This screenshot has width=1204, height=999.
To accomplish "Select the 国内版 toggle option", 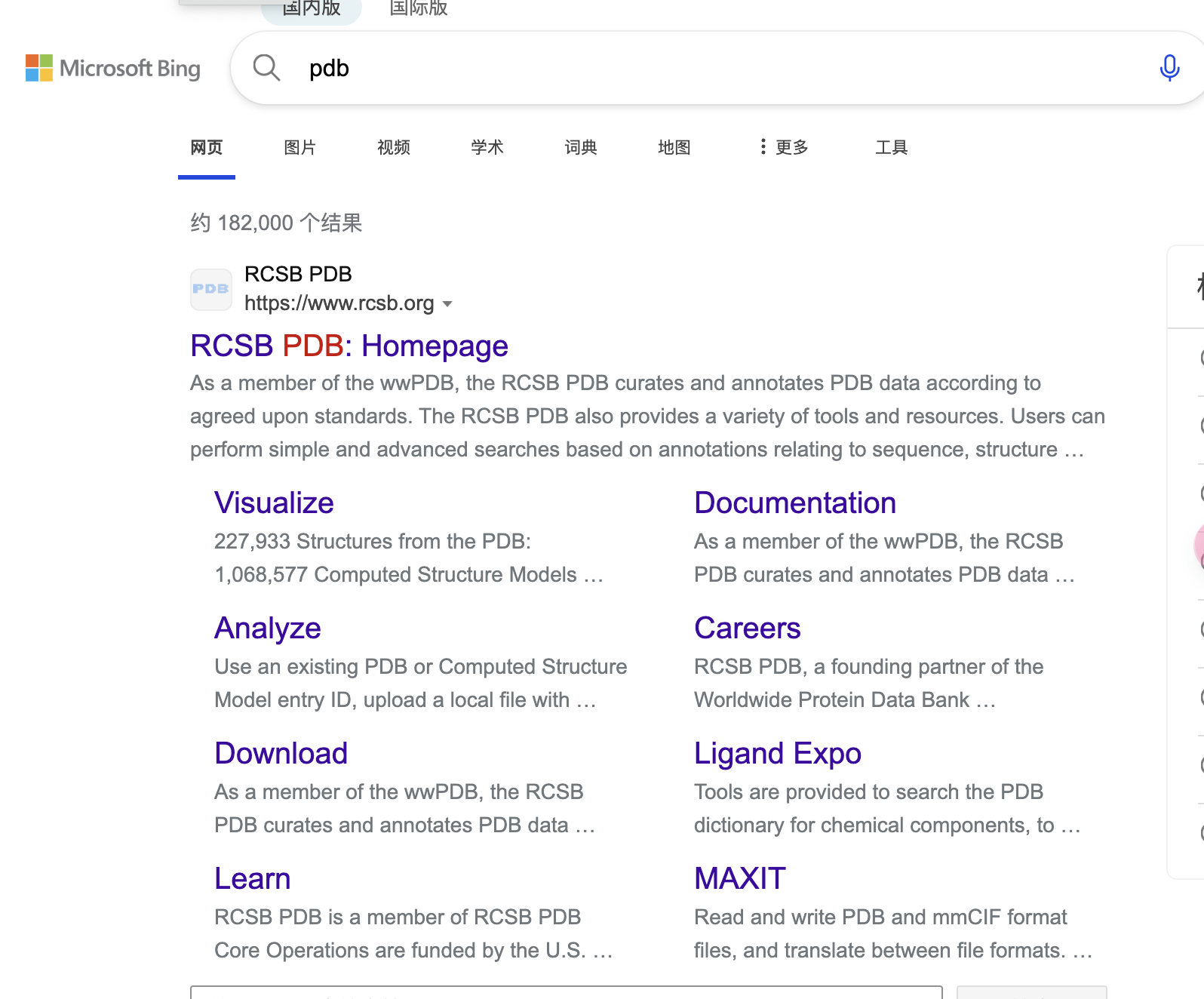I will [311, 9].
